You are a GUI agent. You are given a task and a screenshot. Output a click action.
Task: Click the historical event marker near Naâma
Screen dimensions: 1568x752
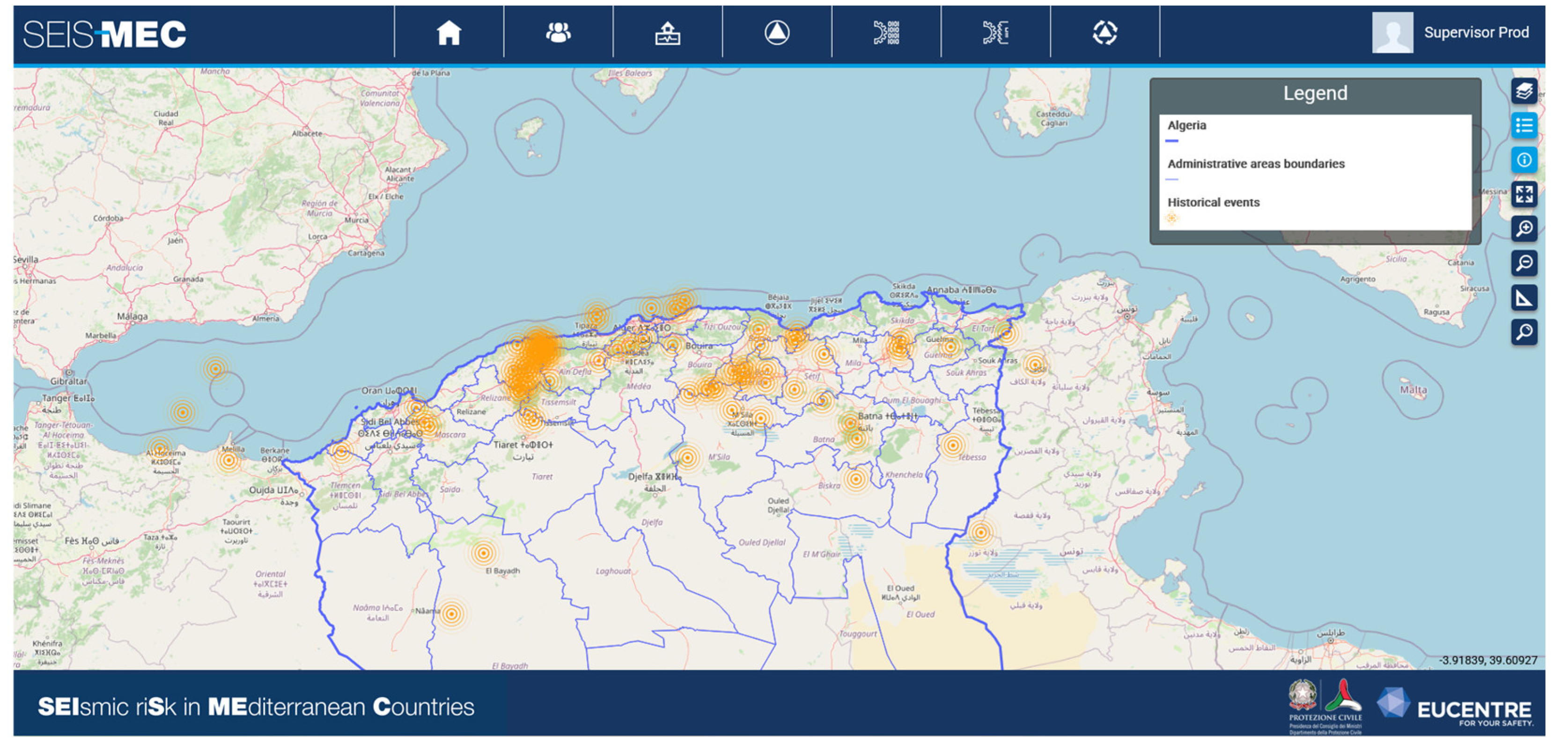[452, 614]
